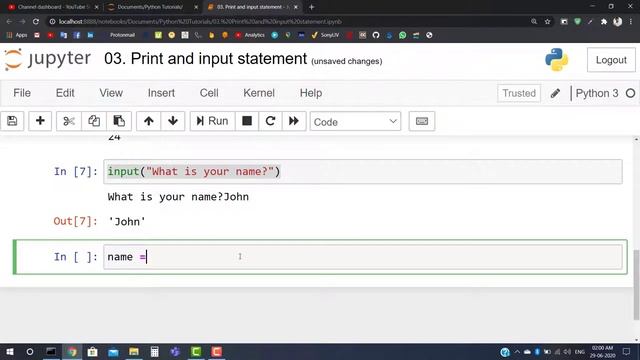The image size is (640, 360).
Task: Open the Cell menu
Action: (209, 93)
